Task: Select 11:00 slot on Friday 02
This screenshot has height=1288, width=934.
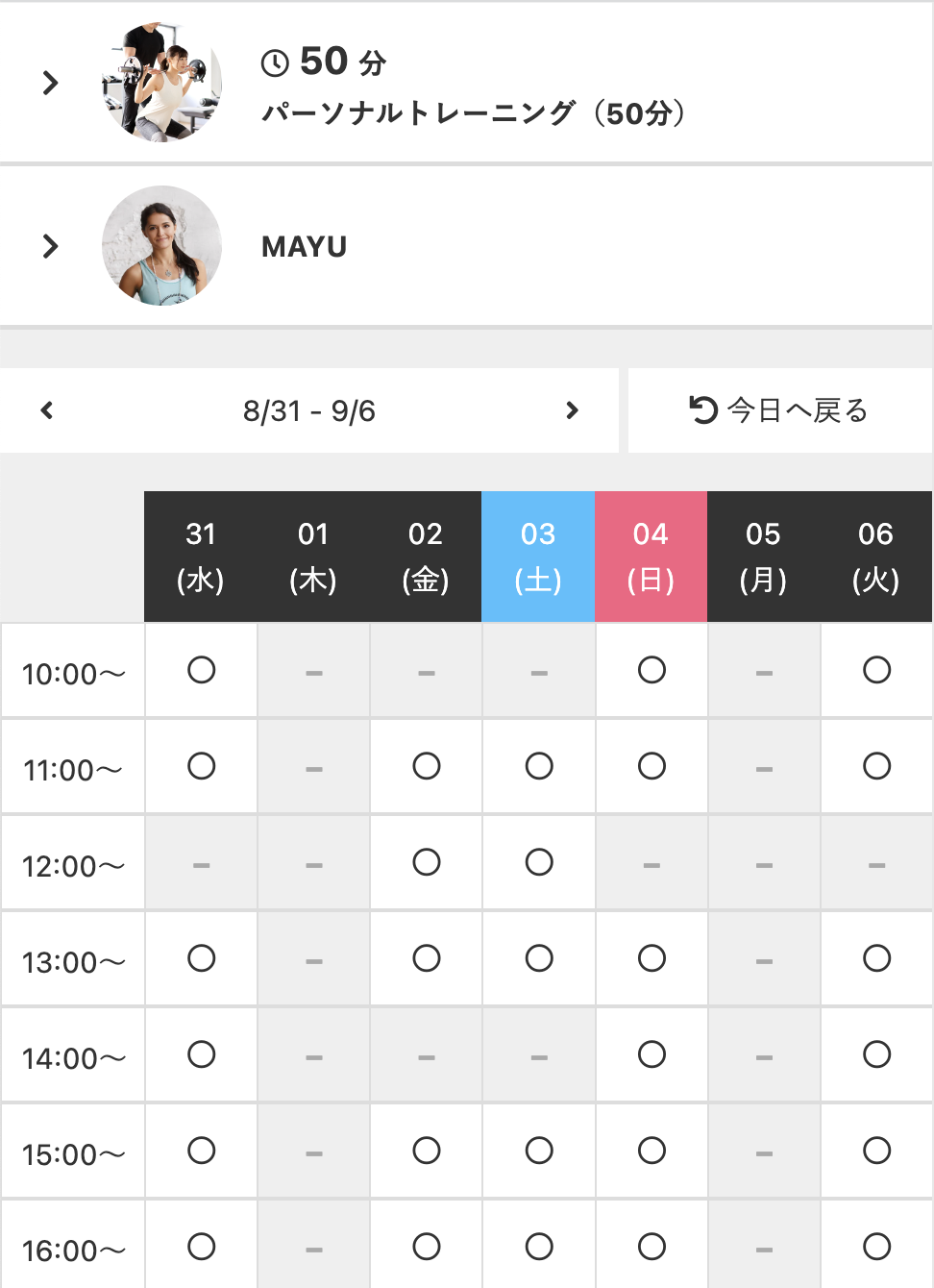Action: 427,766
